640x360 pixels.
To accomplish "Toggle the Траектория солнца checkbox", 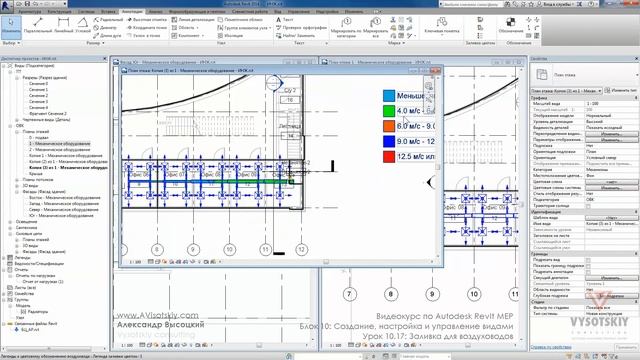I will pos(588,206).
